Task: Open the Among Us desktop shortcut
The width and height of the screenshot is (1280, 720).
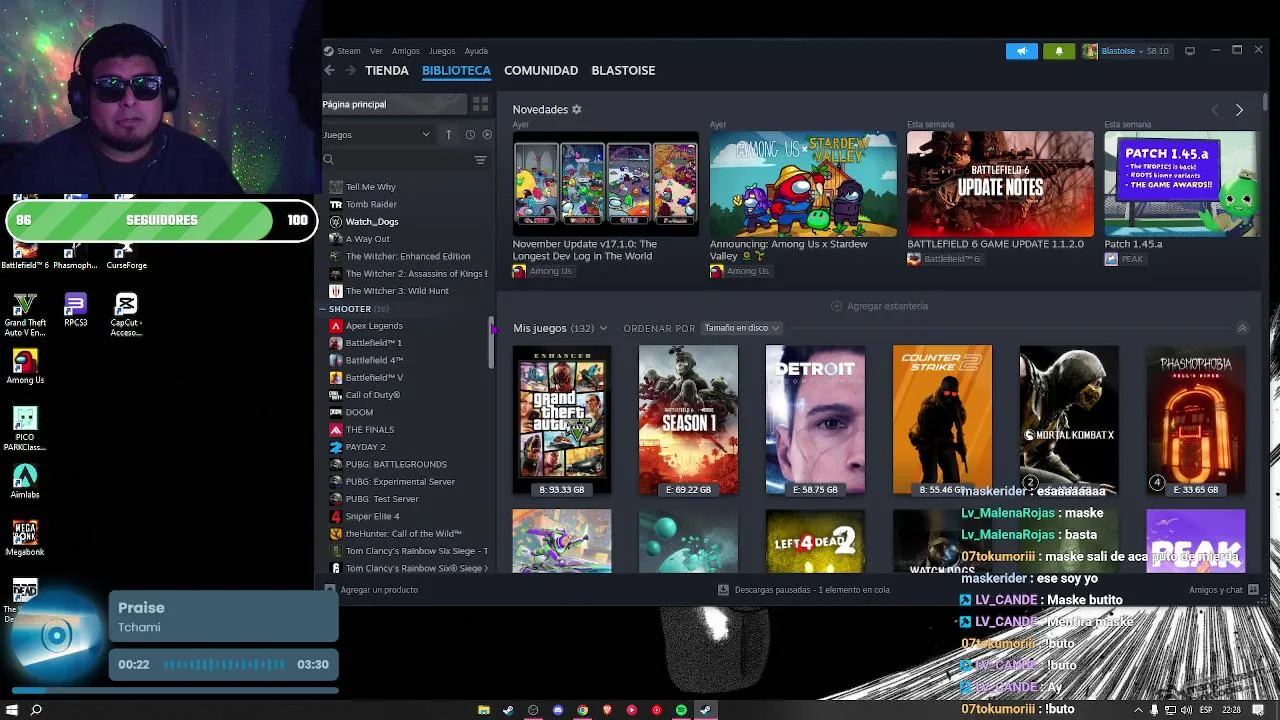Action: tap(25, 366)
